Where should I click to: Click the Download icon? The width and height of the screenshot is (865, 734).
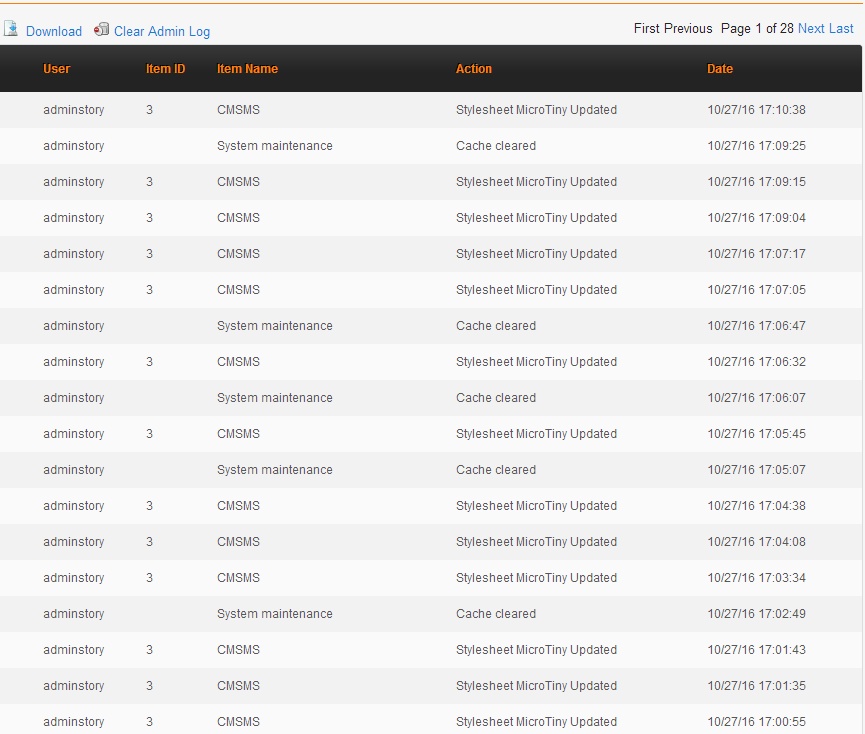point(11,29)
